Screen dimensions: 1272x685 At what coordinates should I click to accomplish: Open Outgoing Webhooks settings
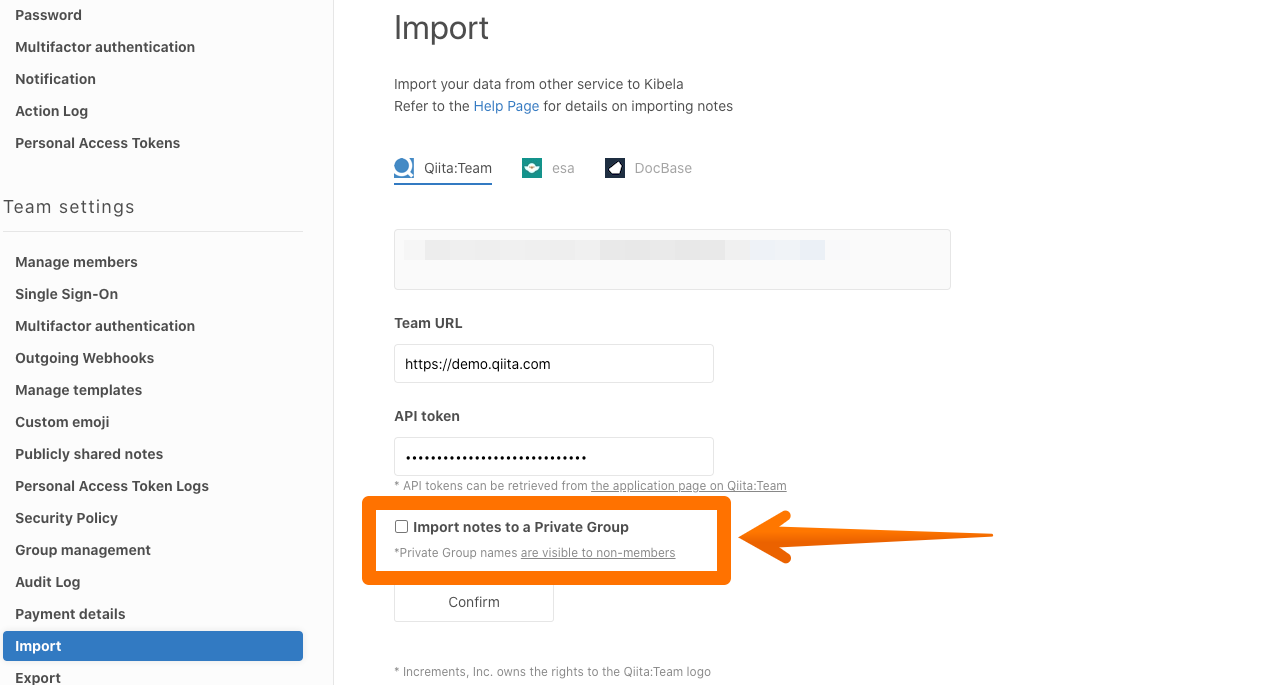tap(84, 358)
